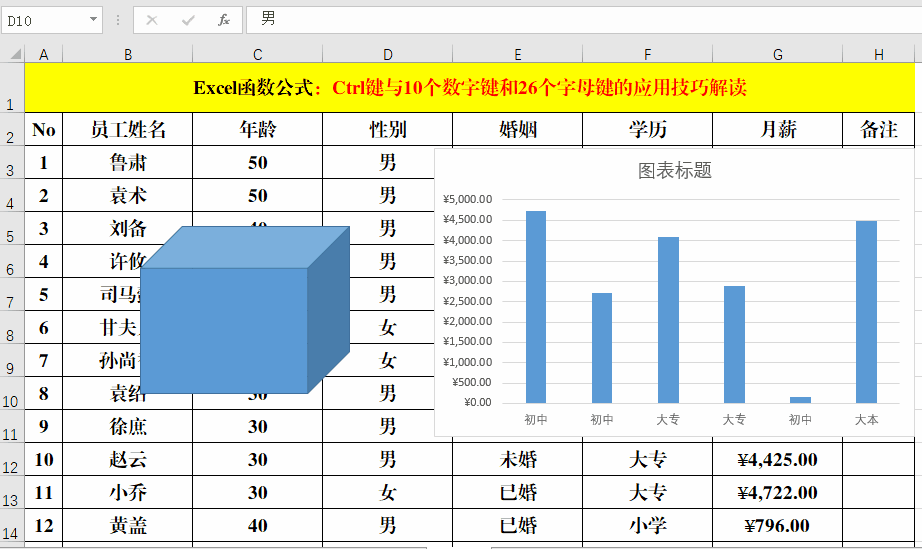Click 女 gender cell in 小乔's row
Viewport: 922px width, 549px height.
(387, 492)
